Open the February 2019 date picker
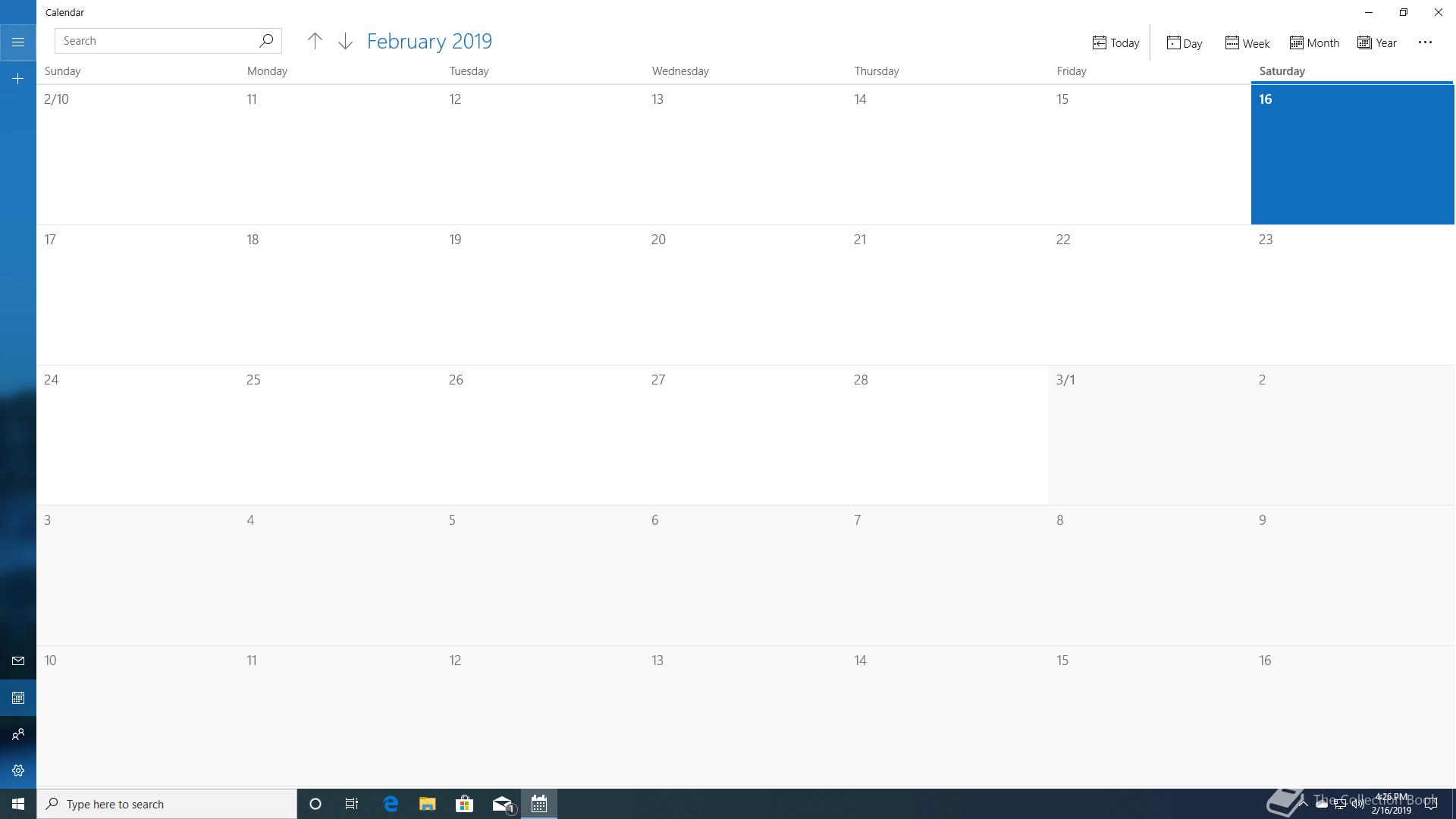 [x=429, y=41]
